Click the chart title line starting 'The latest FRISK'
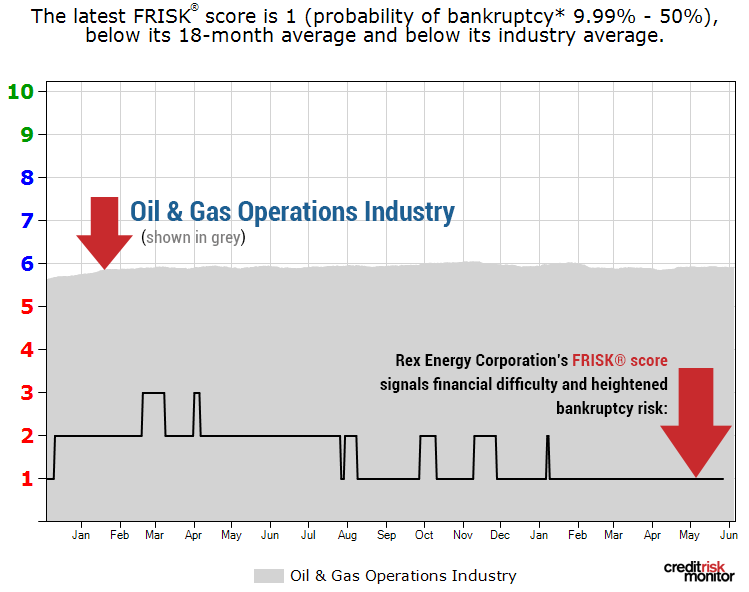The image size is (749, 592). [374, 16]
